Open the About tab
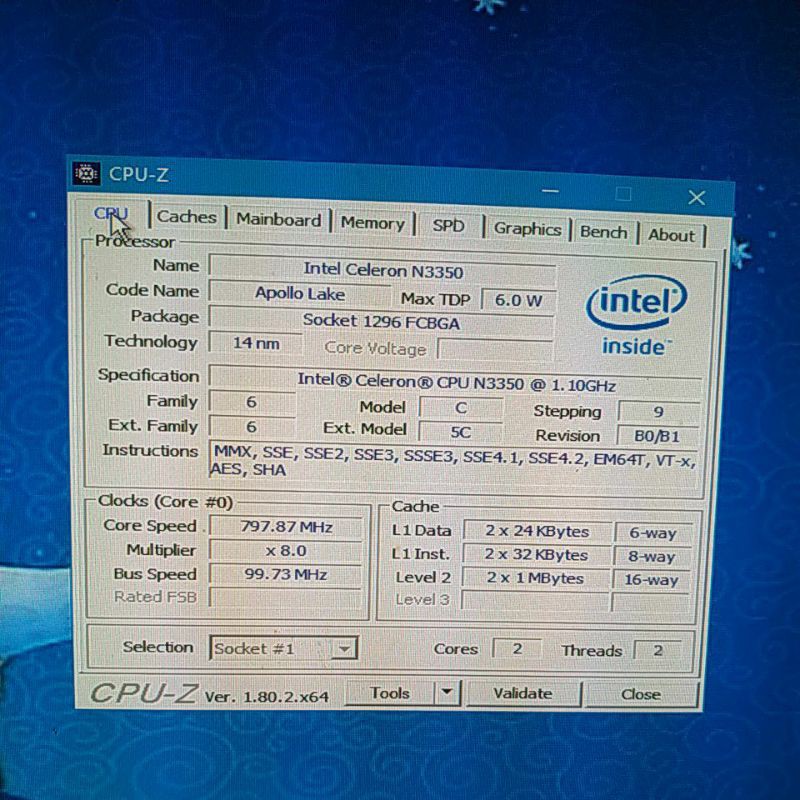800x800 pixels. tap(671, 235)
